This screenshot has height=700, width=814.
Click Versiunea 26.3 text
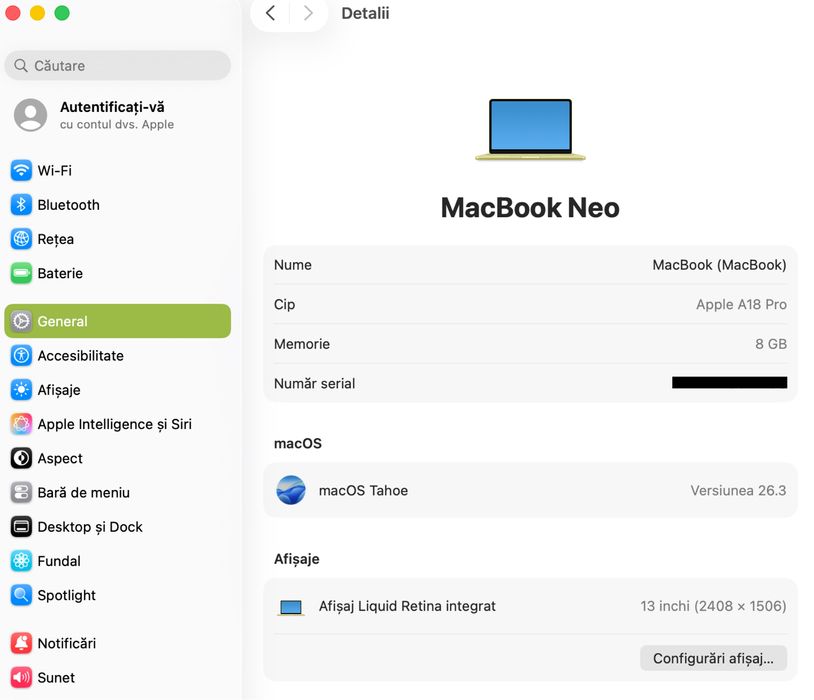(x=738, y=490)
